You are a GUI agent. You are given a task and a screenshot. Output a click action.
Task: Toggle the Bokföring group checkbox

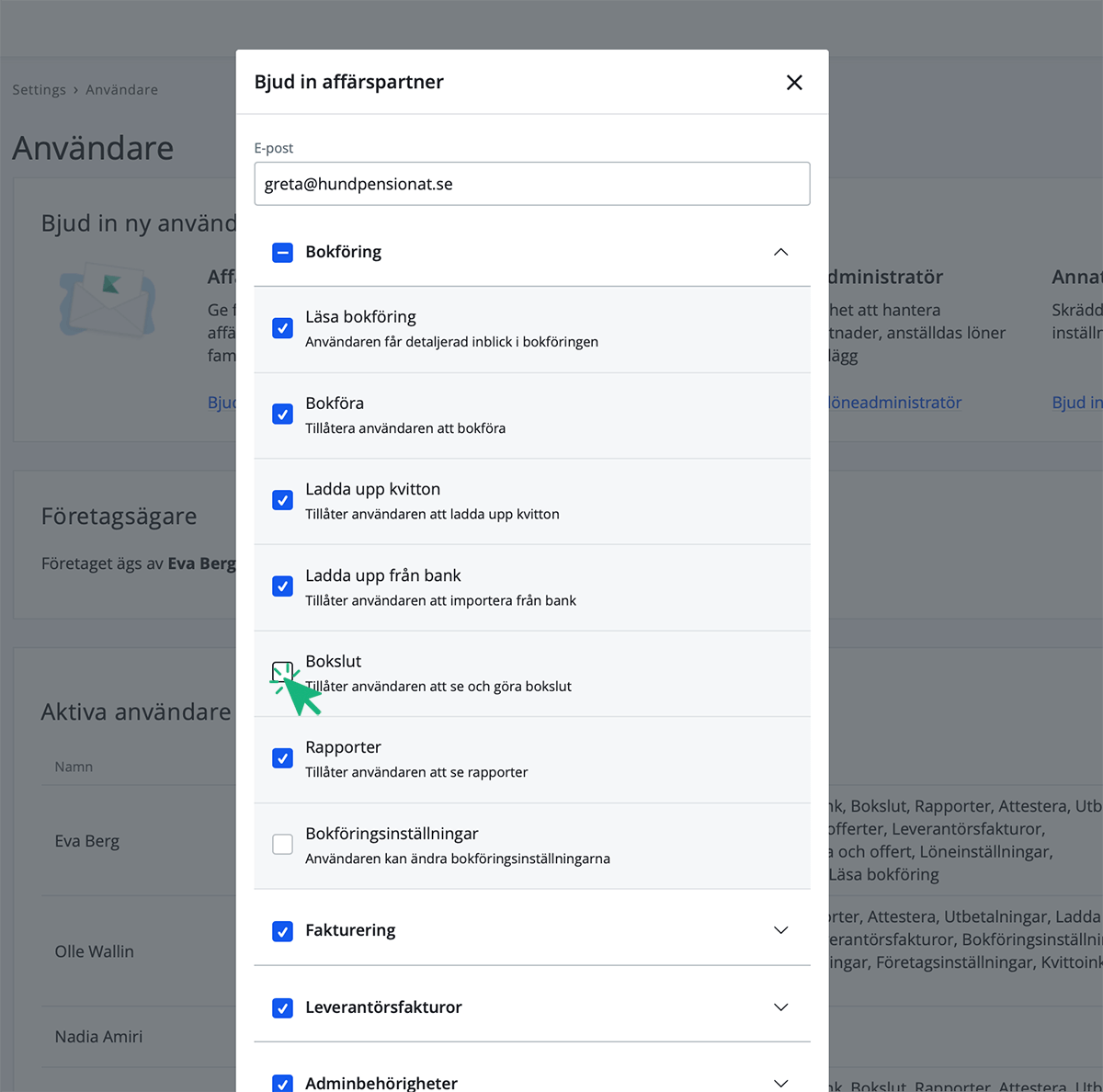[283, 253]
